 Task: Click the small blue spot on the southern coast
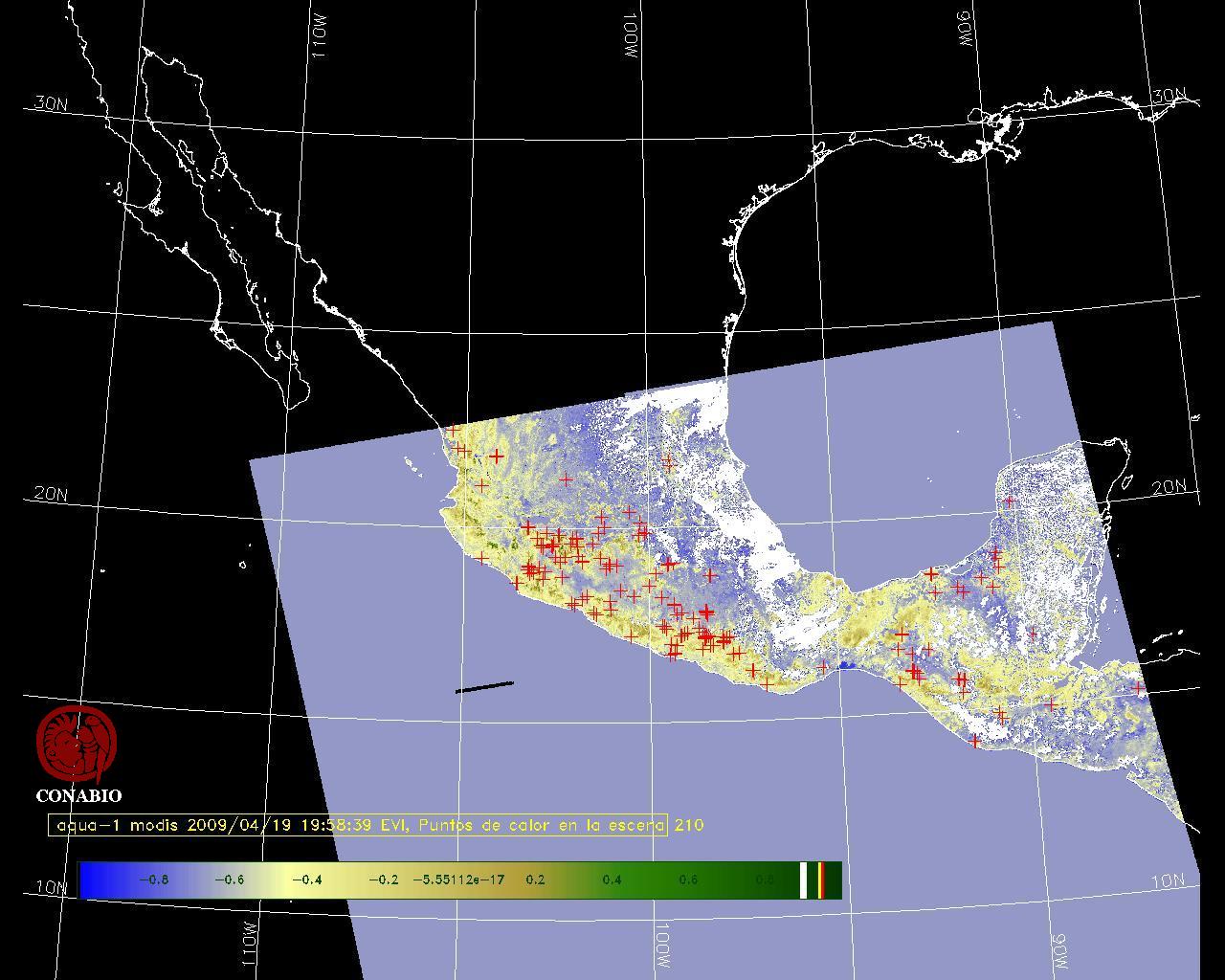tap(846, 664)
